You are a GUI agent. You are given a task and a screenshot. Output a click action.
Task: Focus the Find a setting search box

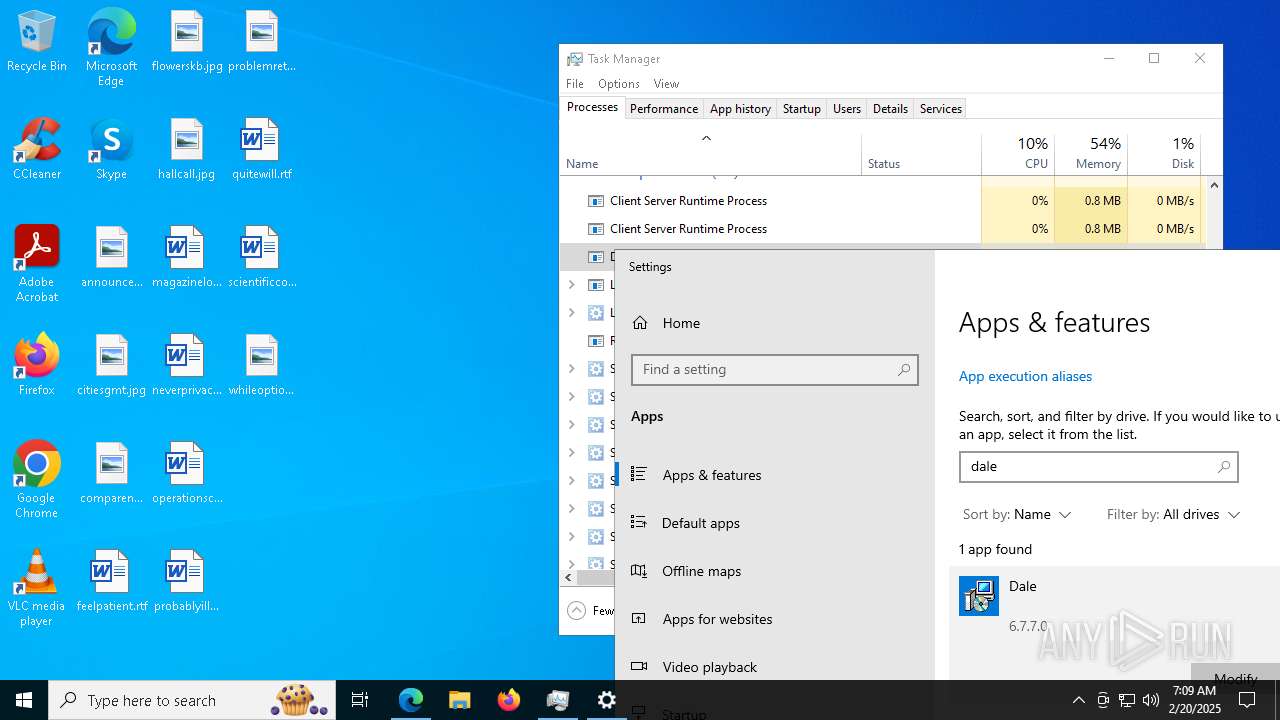coord(774,370)
